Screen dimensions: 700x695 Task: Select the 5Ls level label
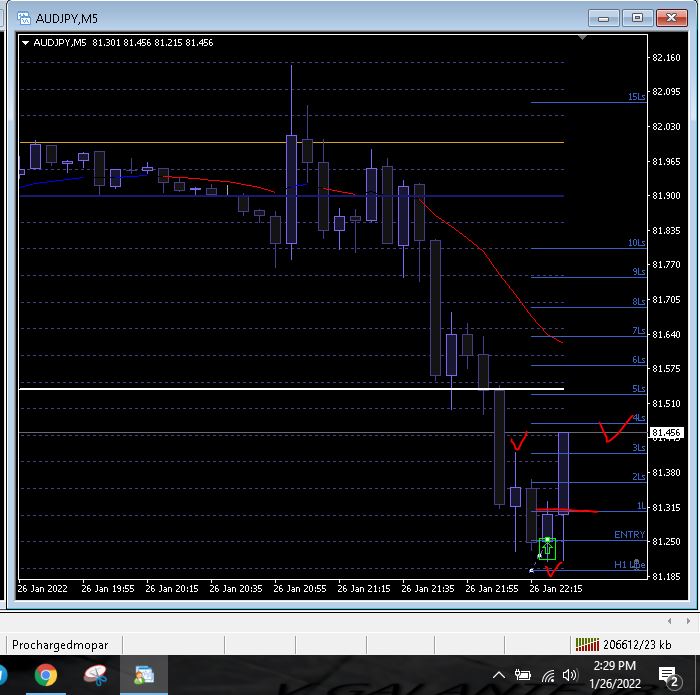tap(638, 389)
